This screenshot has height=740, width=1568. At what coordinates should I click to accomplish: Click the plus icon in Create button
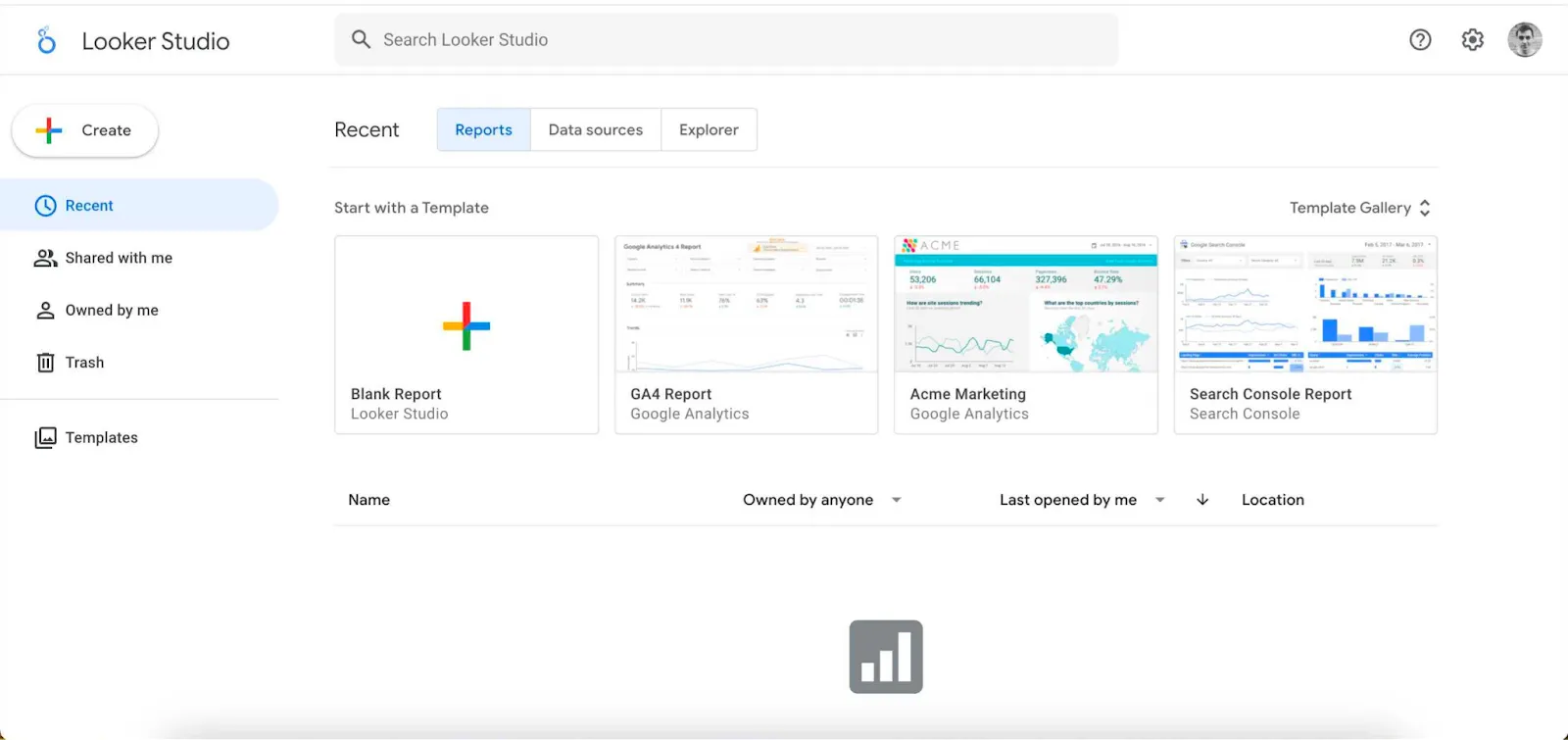click(x=49, y=130)
